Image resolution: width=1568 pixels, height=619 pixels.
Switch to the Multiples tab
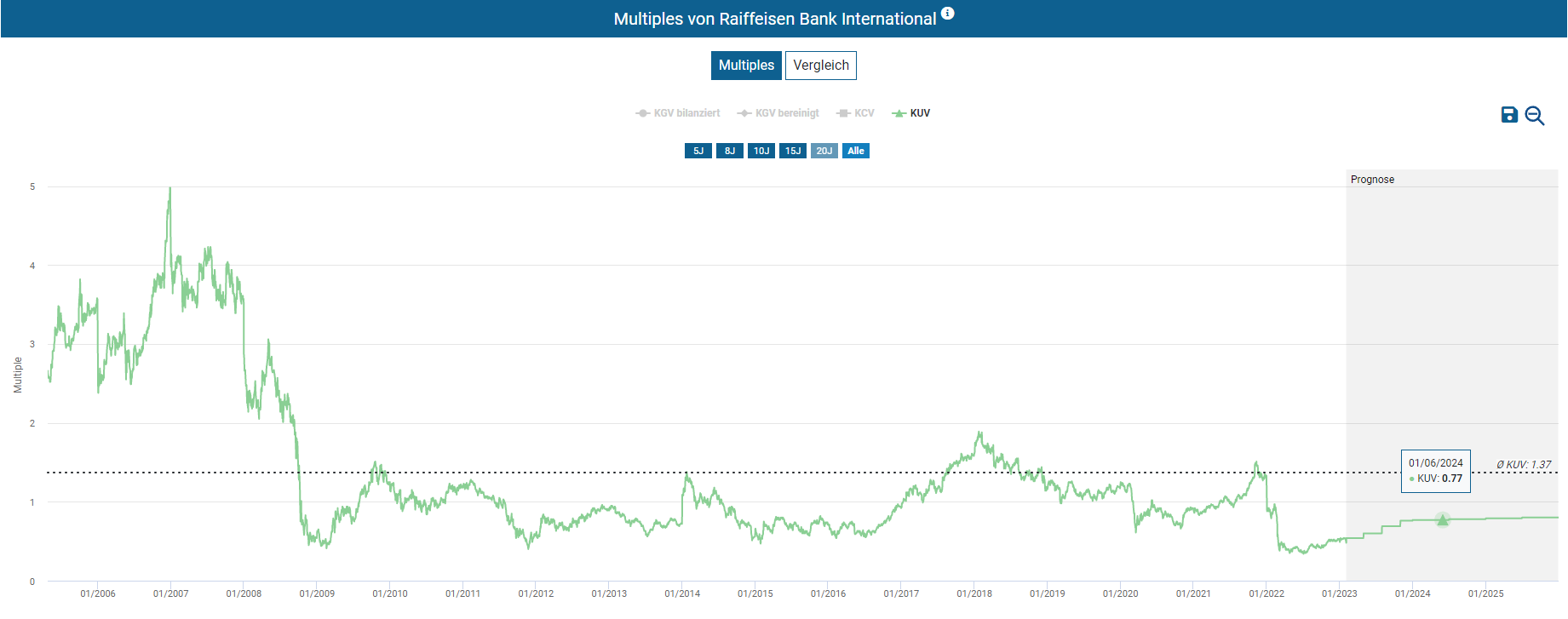746,66
